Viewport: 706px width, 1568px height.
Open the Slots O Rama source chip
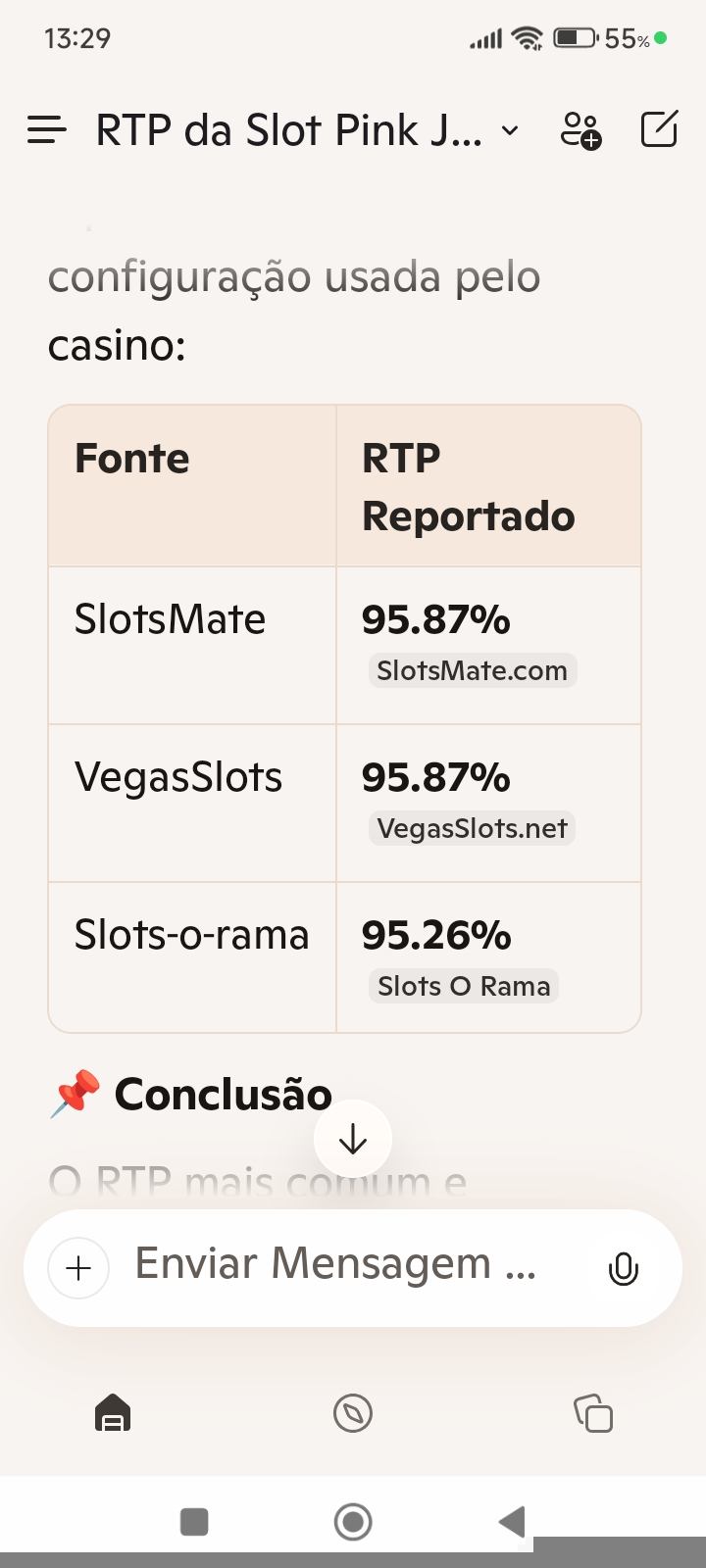click(464, 987)
